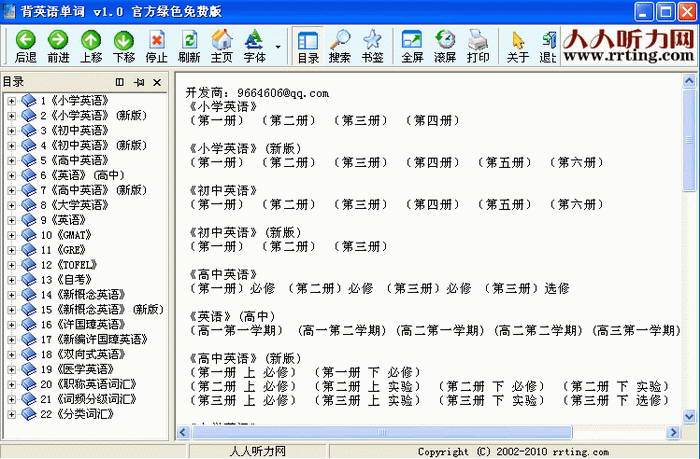This screenshot has height=459, width=700.
Task: Start 滚屏 (Auto-scroll) from toolbar
Action: [445, 46]
